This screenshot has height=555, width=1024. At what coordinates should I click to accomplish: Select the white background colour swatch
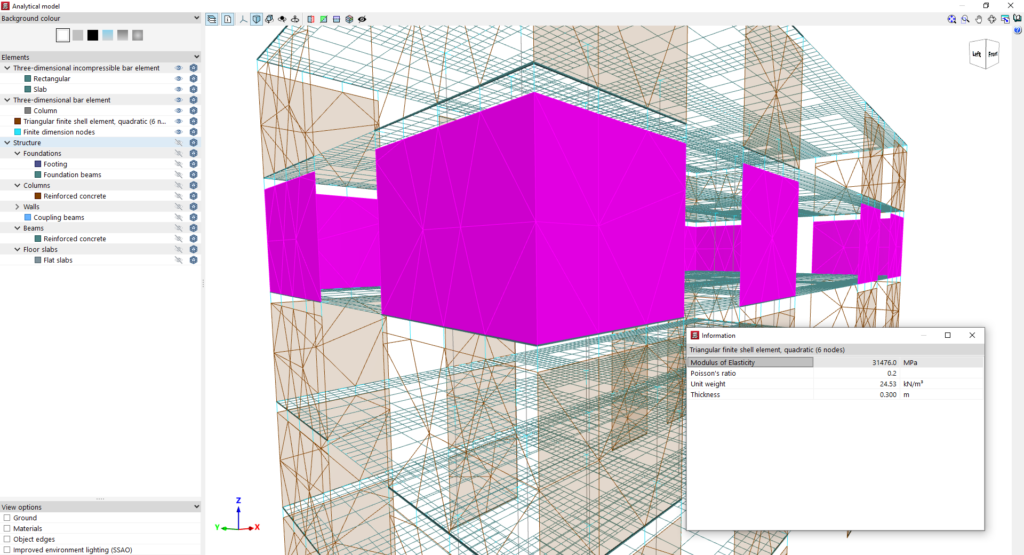coord(63,35)
